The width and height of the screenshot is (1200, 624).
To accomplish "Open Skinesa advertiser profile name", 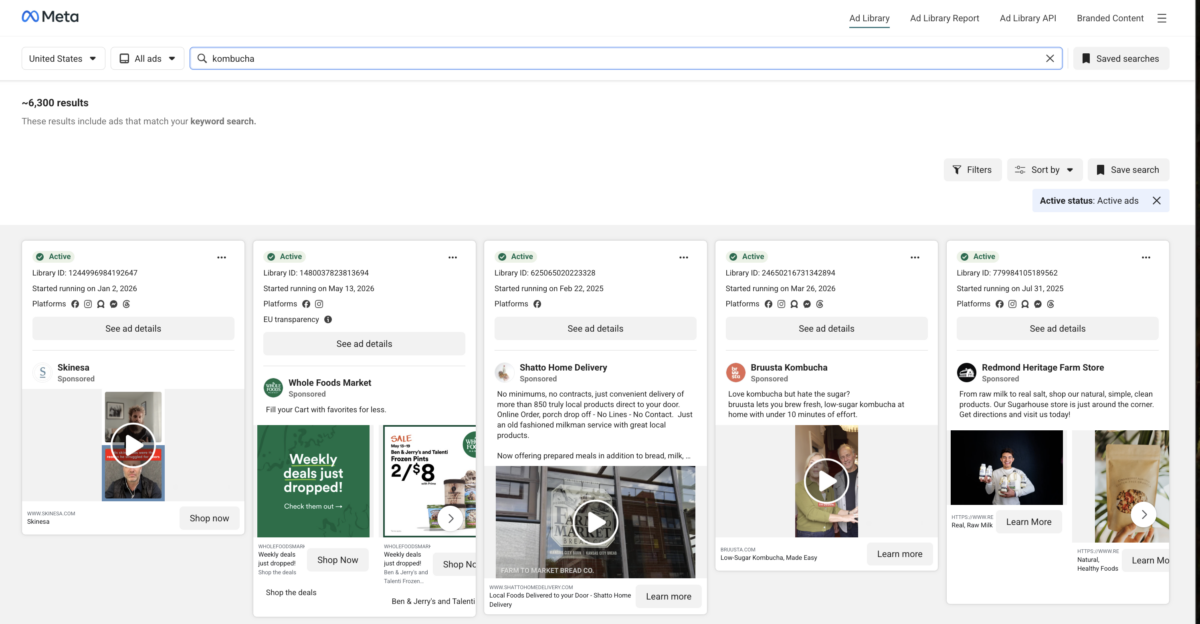I will (73, 368).
